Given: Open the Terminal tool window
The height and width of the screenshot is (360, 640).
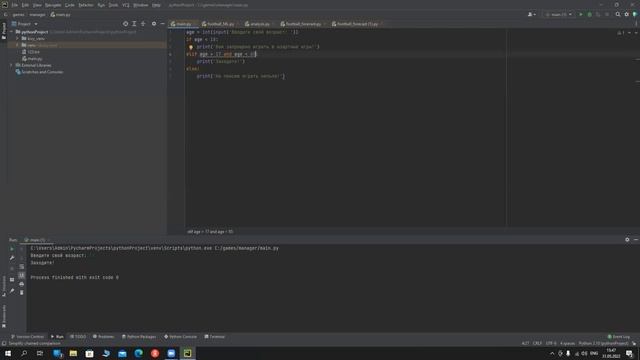Looking at the screenshot, I should (215, 337).
